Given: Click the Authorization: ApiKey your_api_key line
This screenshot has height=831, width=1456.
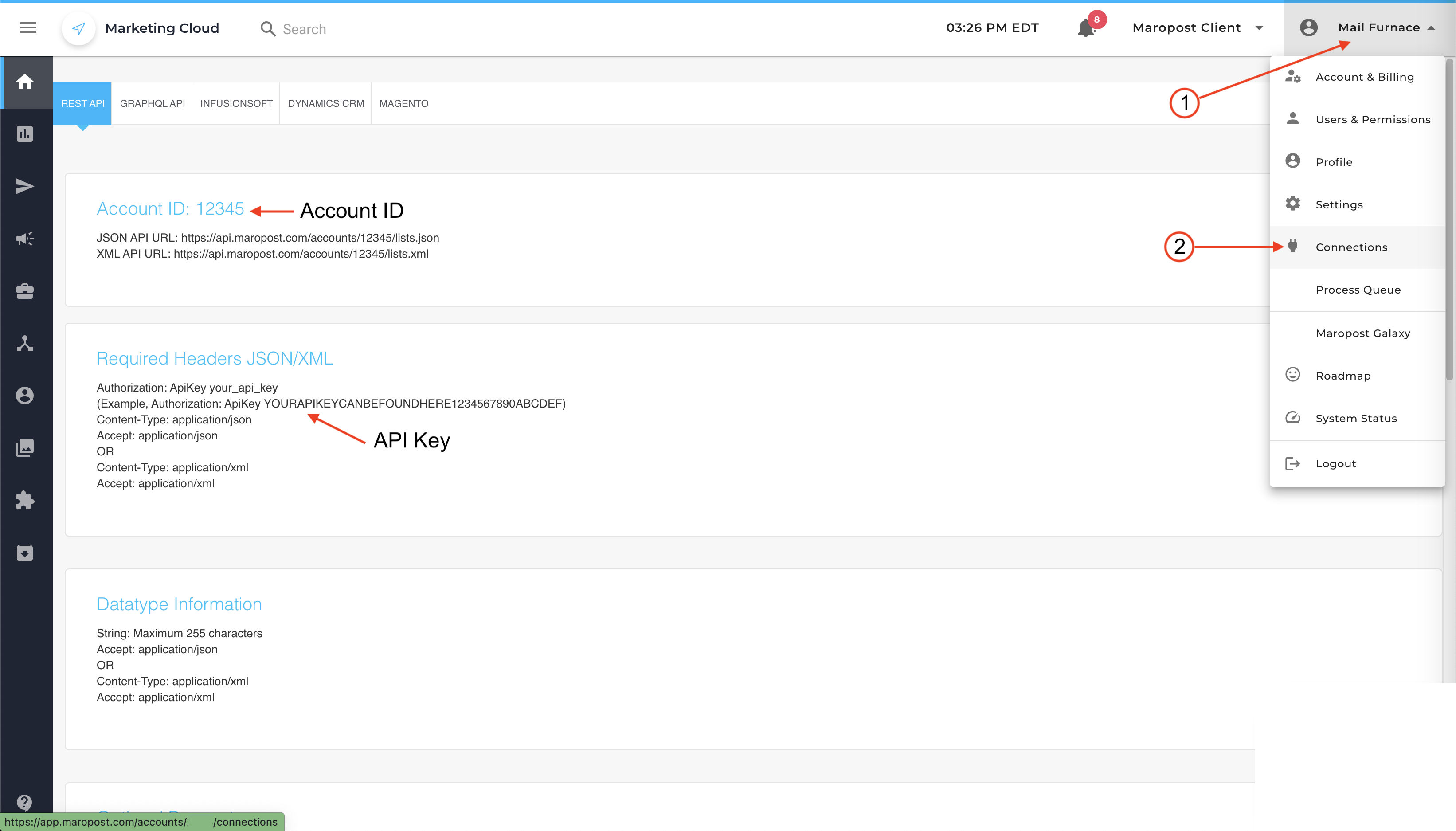Looking at the screenshot, I should click(187, 388).
